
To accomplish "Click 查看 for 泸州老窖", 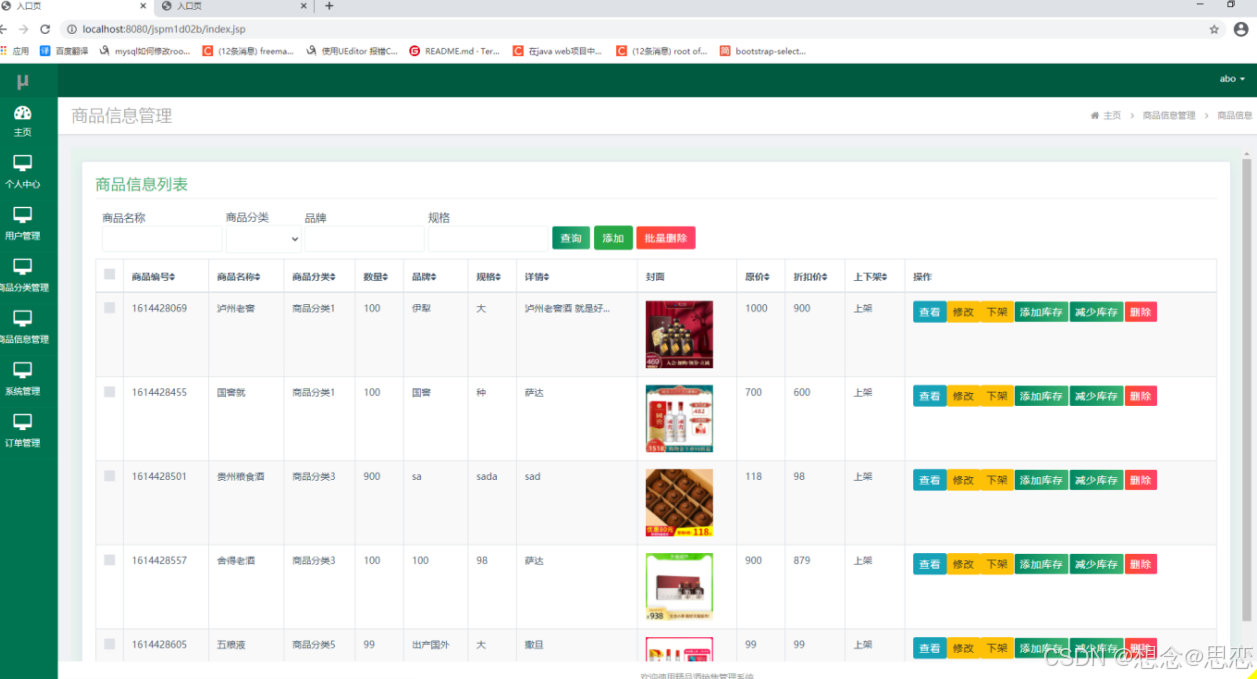I will [x=930, y=312].
